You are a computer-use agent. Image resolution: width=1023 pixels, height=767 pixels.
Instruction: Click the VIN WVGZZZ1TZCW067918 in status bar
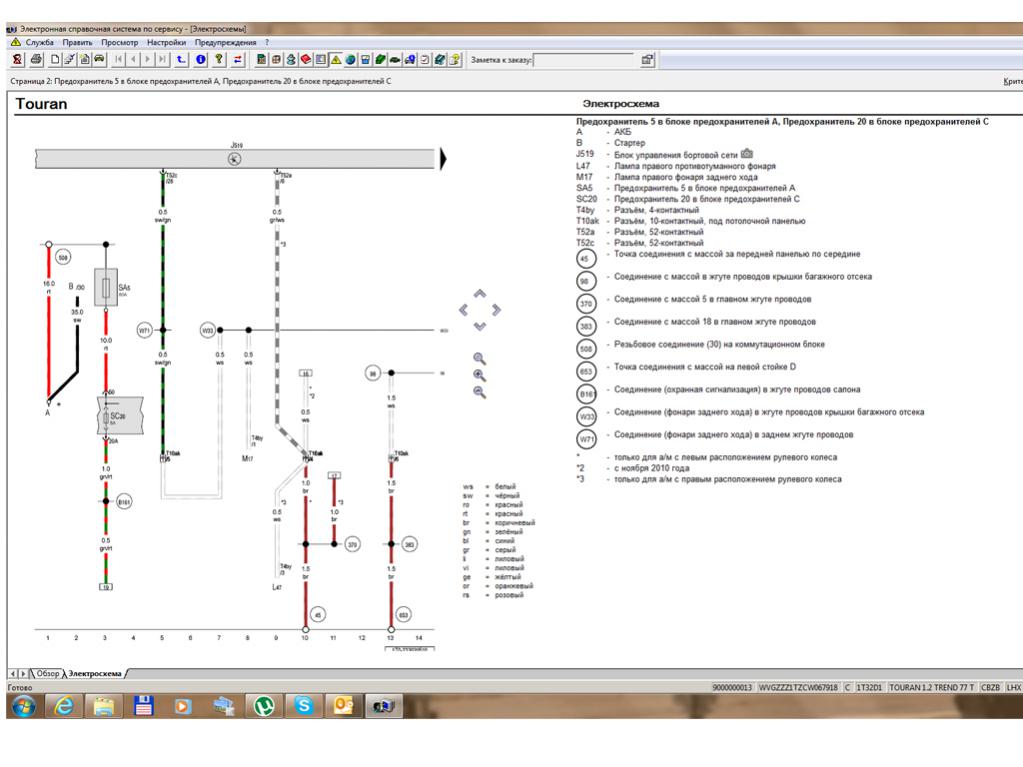[x=798, y=687]
